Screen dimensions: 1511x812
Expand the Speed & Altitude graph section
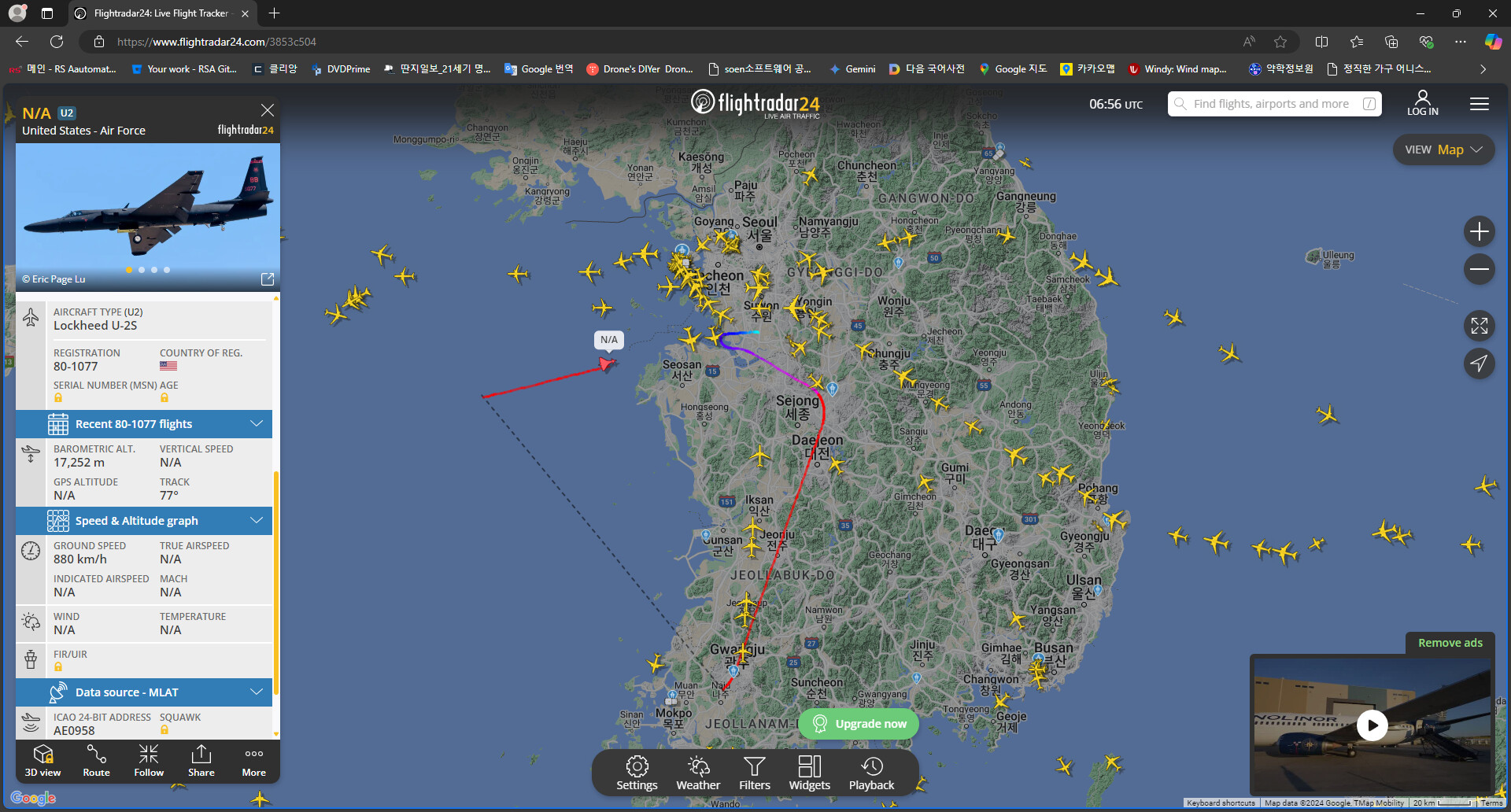pos(144,521)
